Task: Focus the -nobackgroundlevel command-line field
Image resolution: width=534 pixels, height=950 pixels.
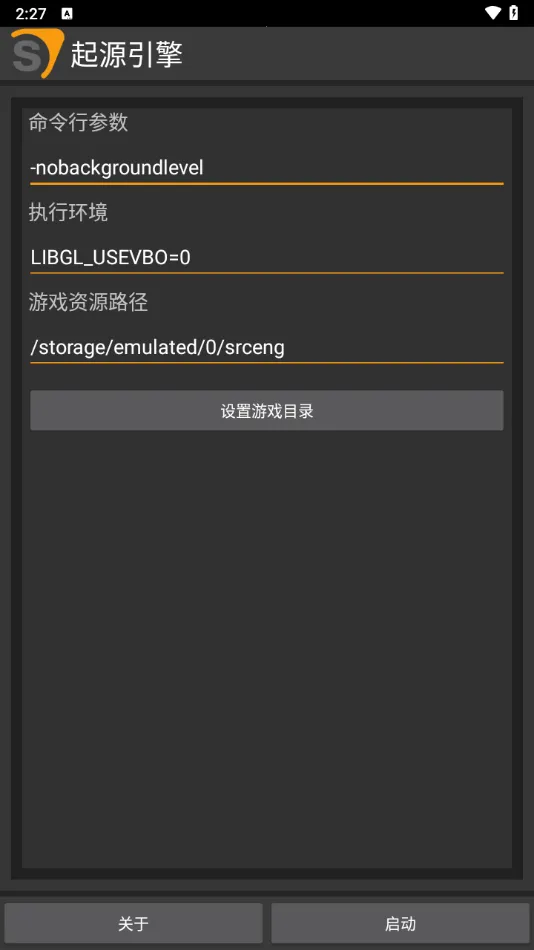Action: [x=267, y=168]
